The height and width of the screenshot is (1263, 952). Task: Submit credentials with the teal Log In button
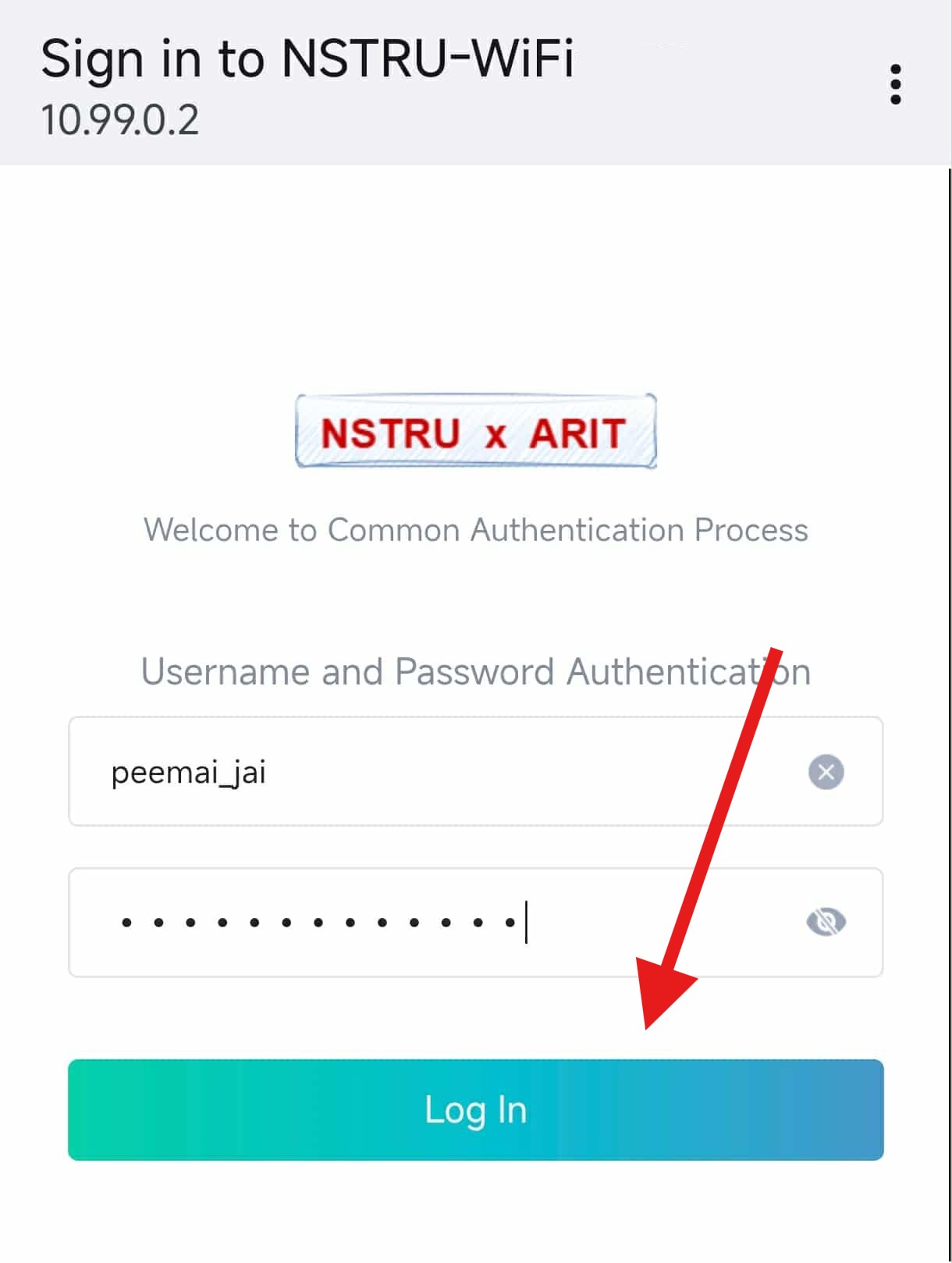475,1109
